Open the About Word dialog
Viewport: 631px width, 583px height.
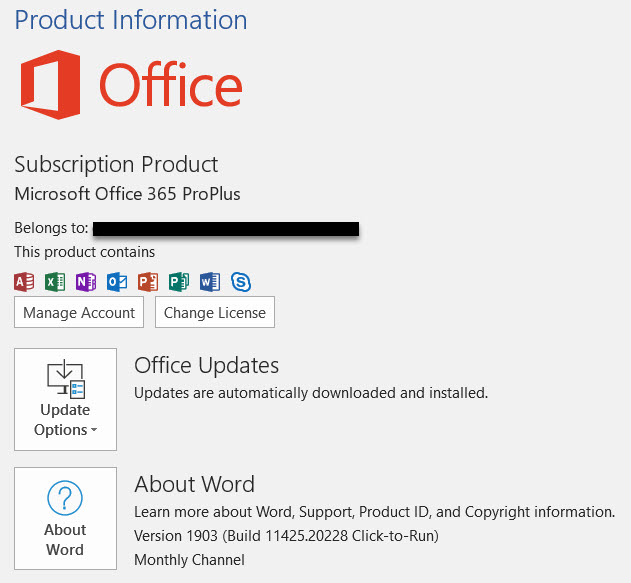click(66, 518)
